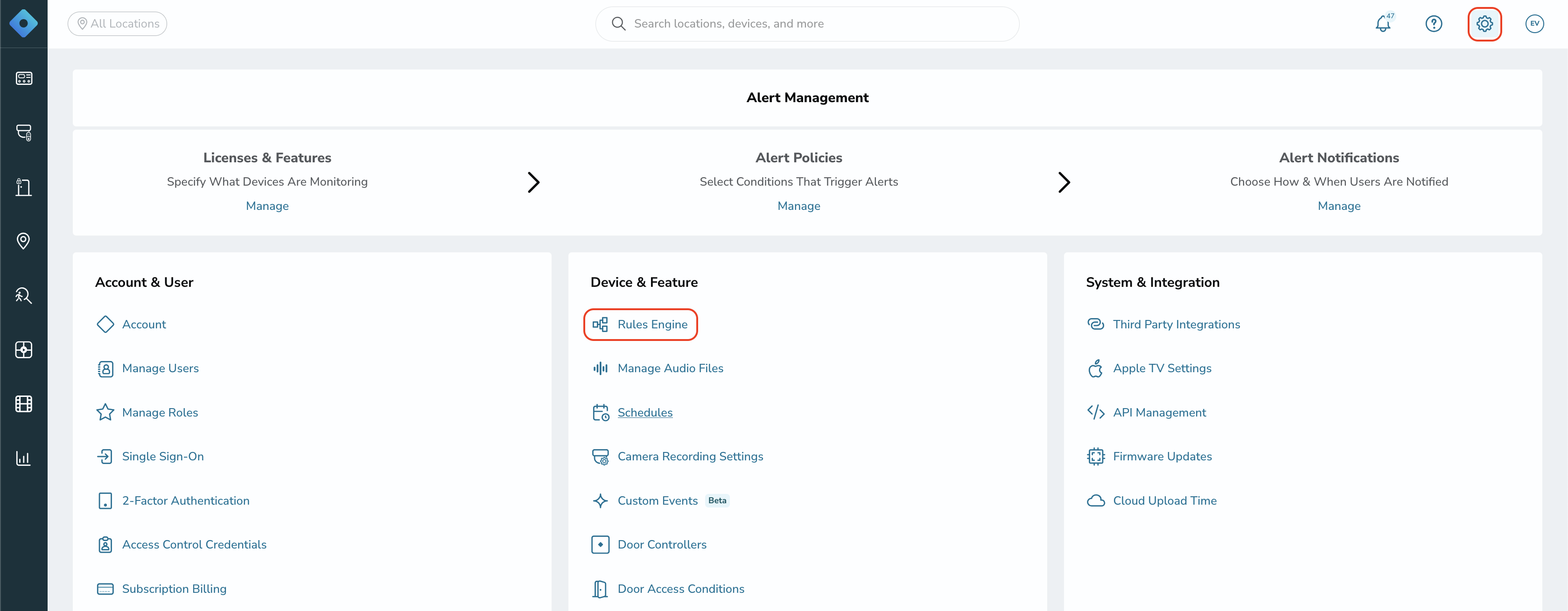The image size is (1568, 611).
Task: Focus the search locations and devices field
Action: click(x=807, y=24)
